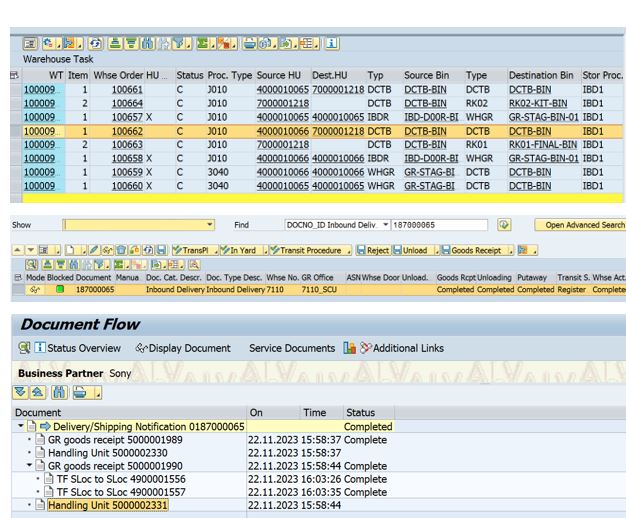
Task: Click the Unload toolbar button
Action: (x=415, y=250)
